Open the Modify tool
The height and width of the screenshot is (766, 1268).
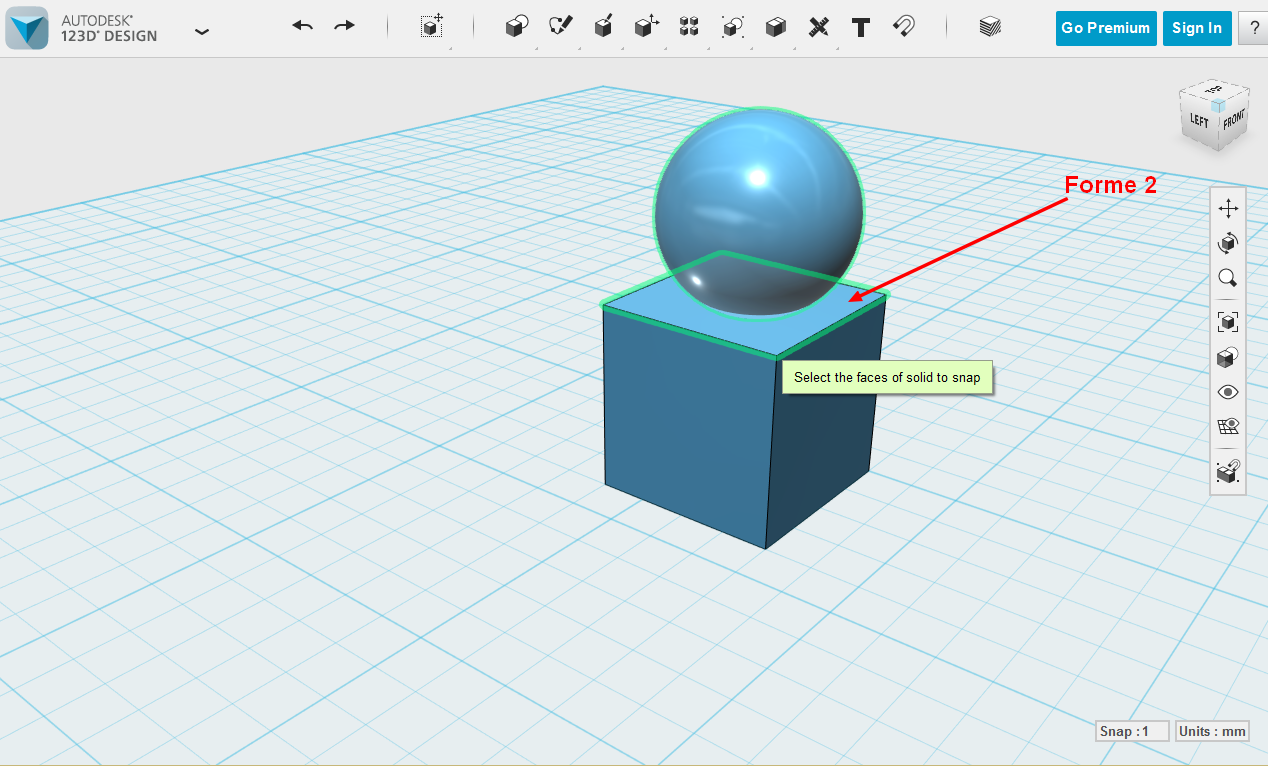click(x=646, y=27)
